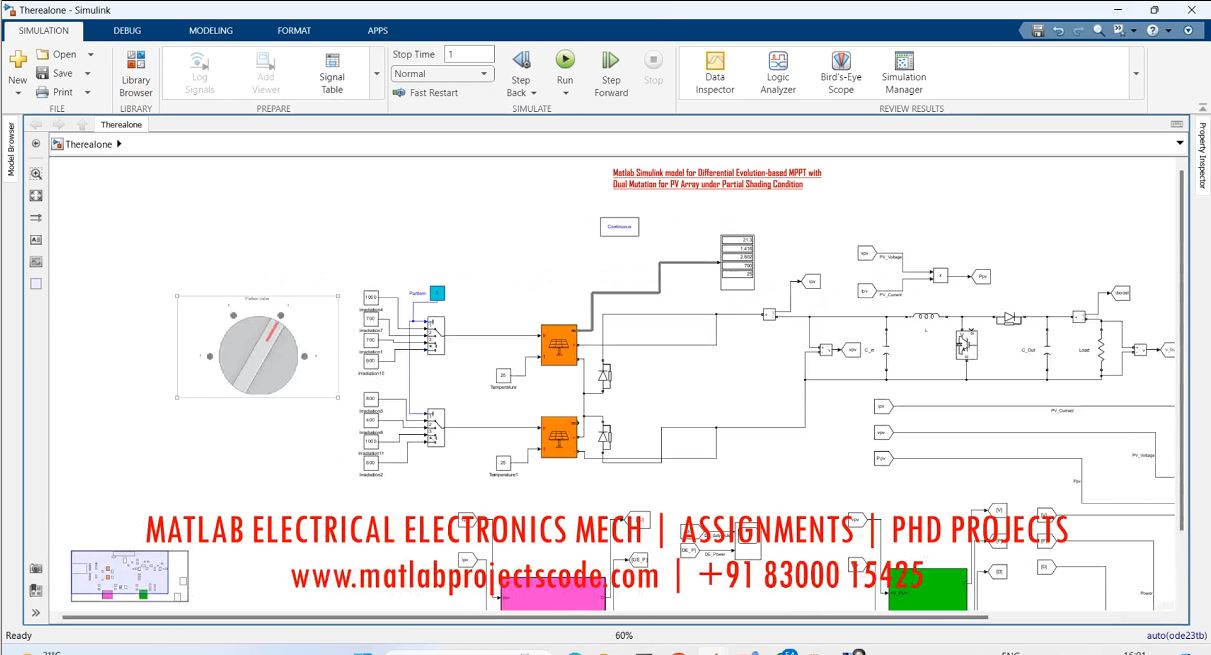The image size is (1211, 655).
Task: Switch to the FORMAT tab
Action: (294, 31)
